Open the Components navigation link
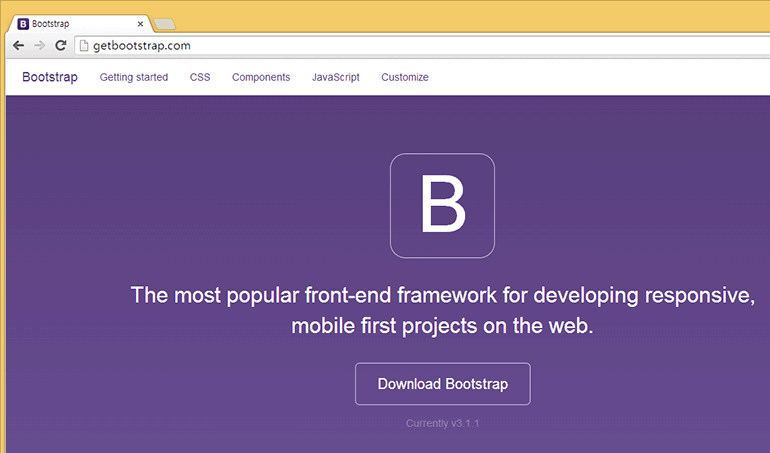Viewport: 770px width, 453px height. click(x=261, y=77)
